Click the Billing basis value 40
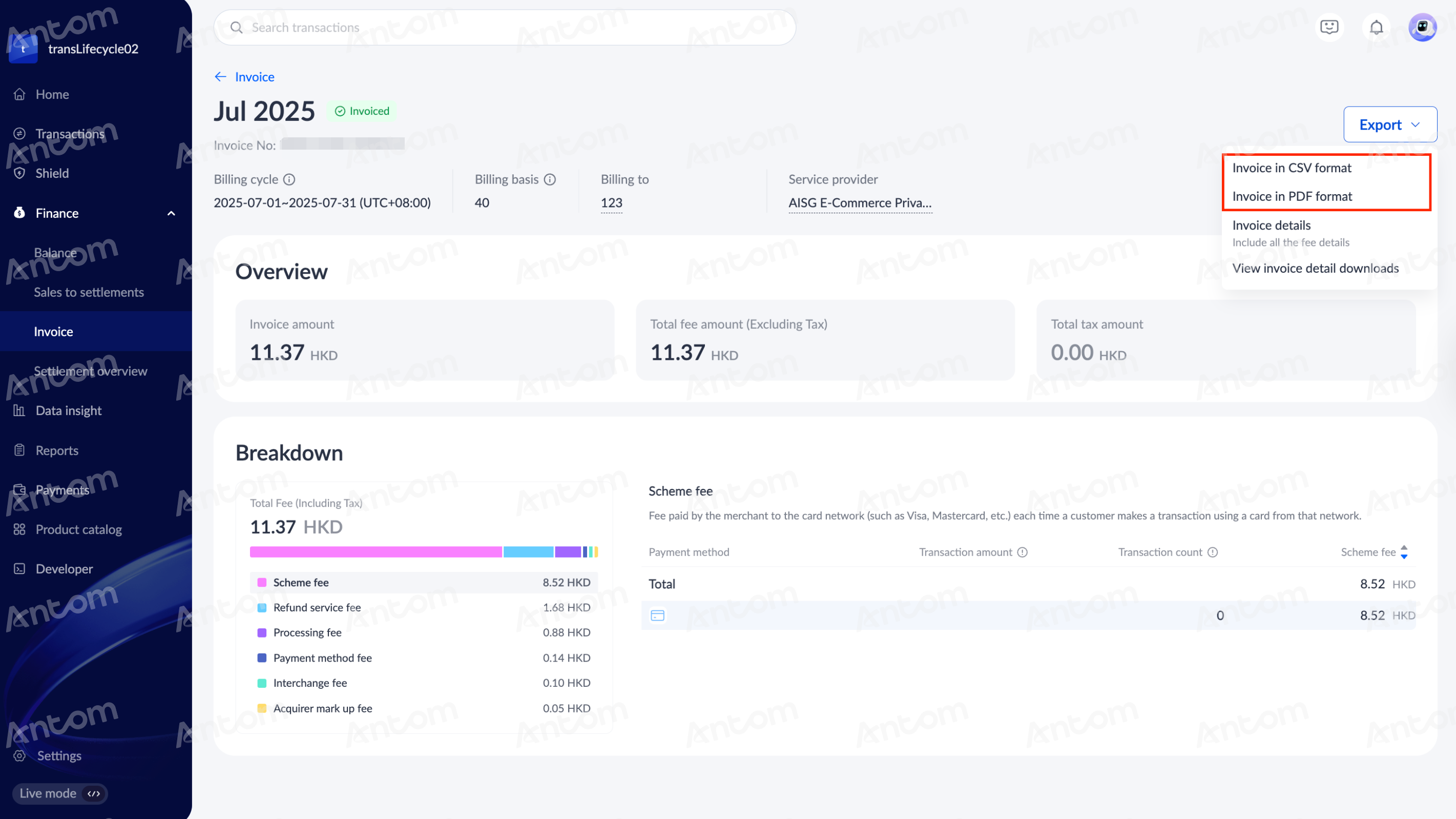Viewport: 1456px width, 819px height. (x=482, y=202)
